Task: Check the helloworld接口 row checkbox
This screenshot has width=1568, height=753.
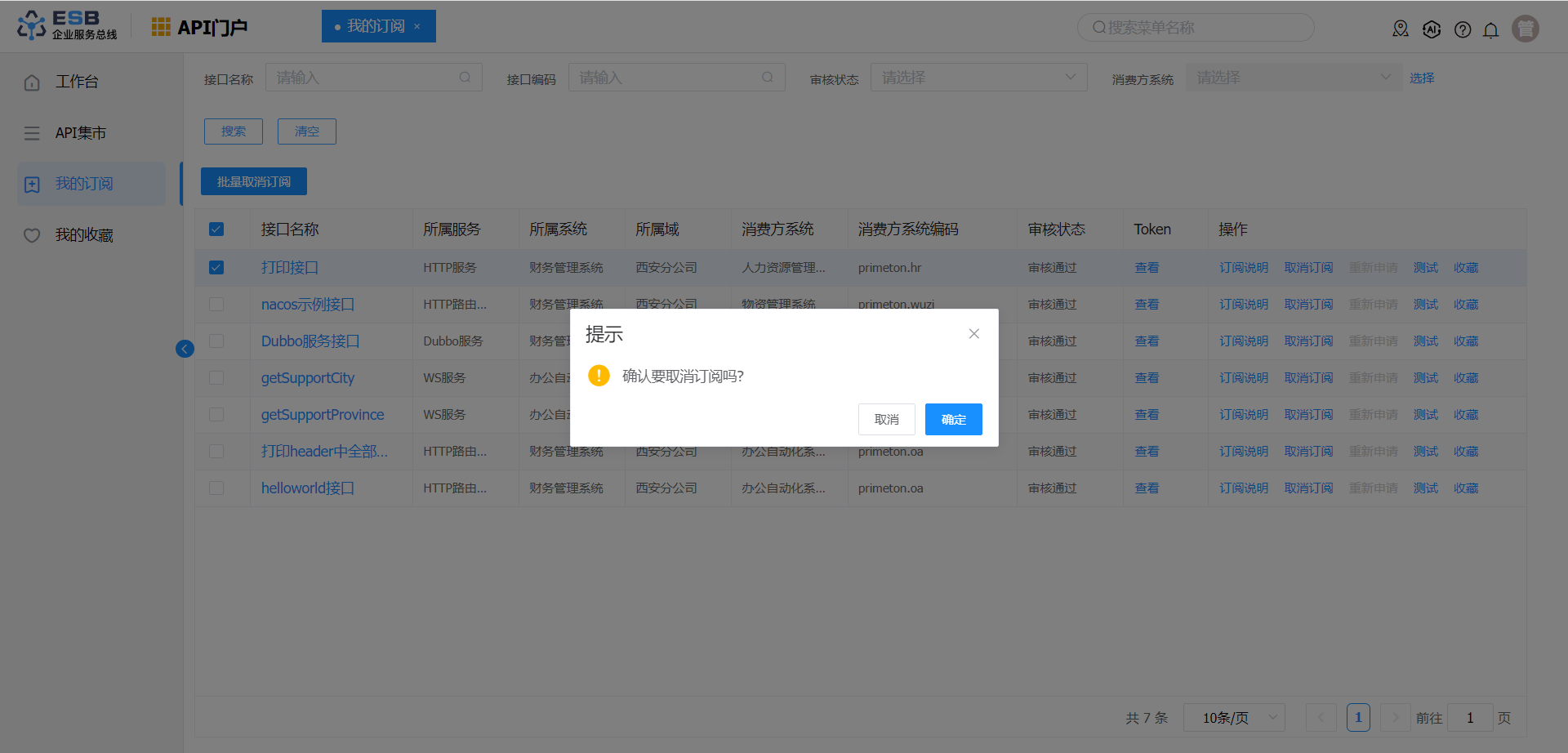Action: tap(216, 488)
